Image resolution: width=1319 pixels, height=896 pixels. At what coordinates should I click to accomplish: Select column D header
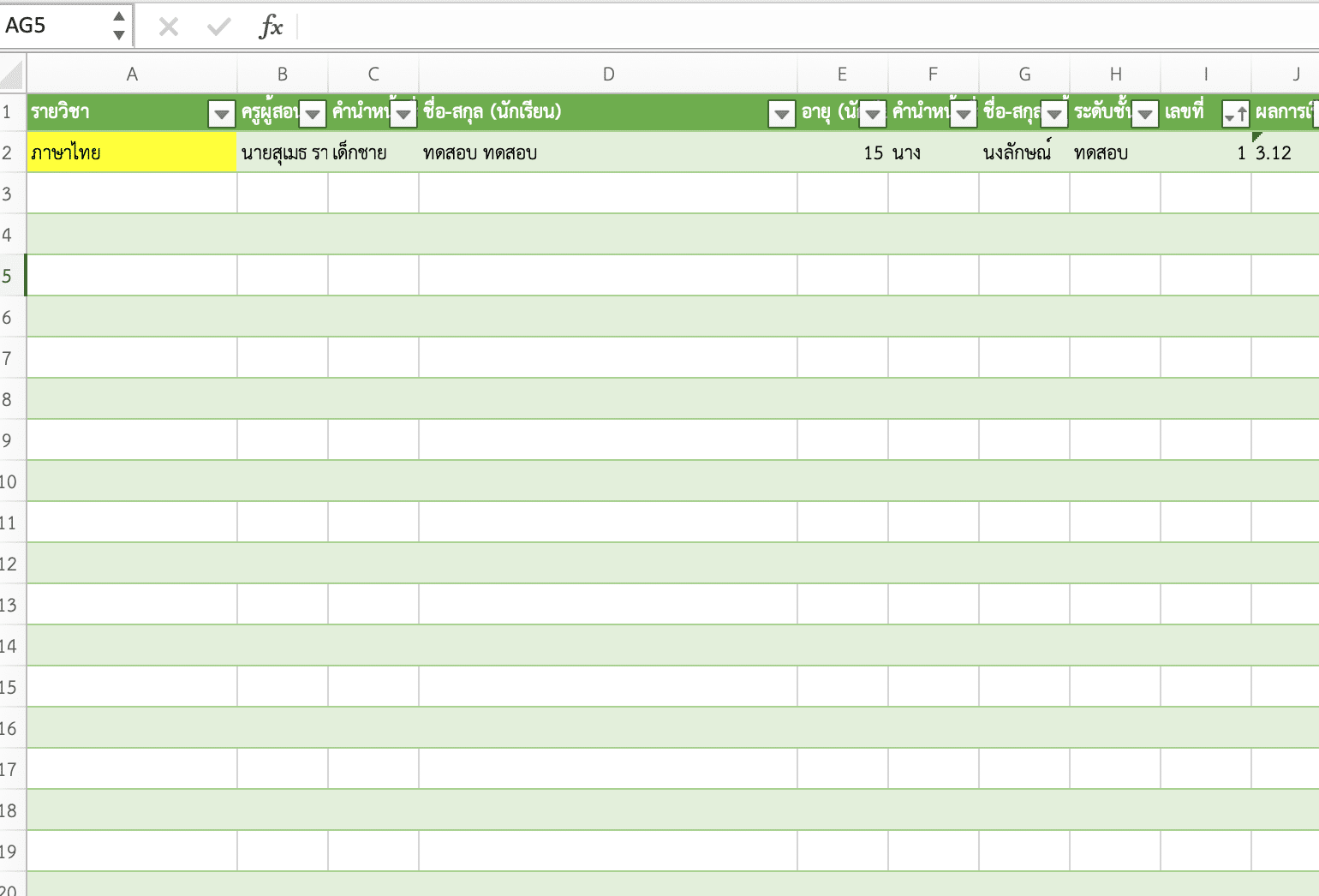tap(608, 75)
